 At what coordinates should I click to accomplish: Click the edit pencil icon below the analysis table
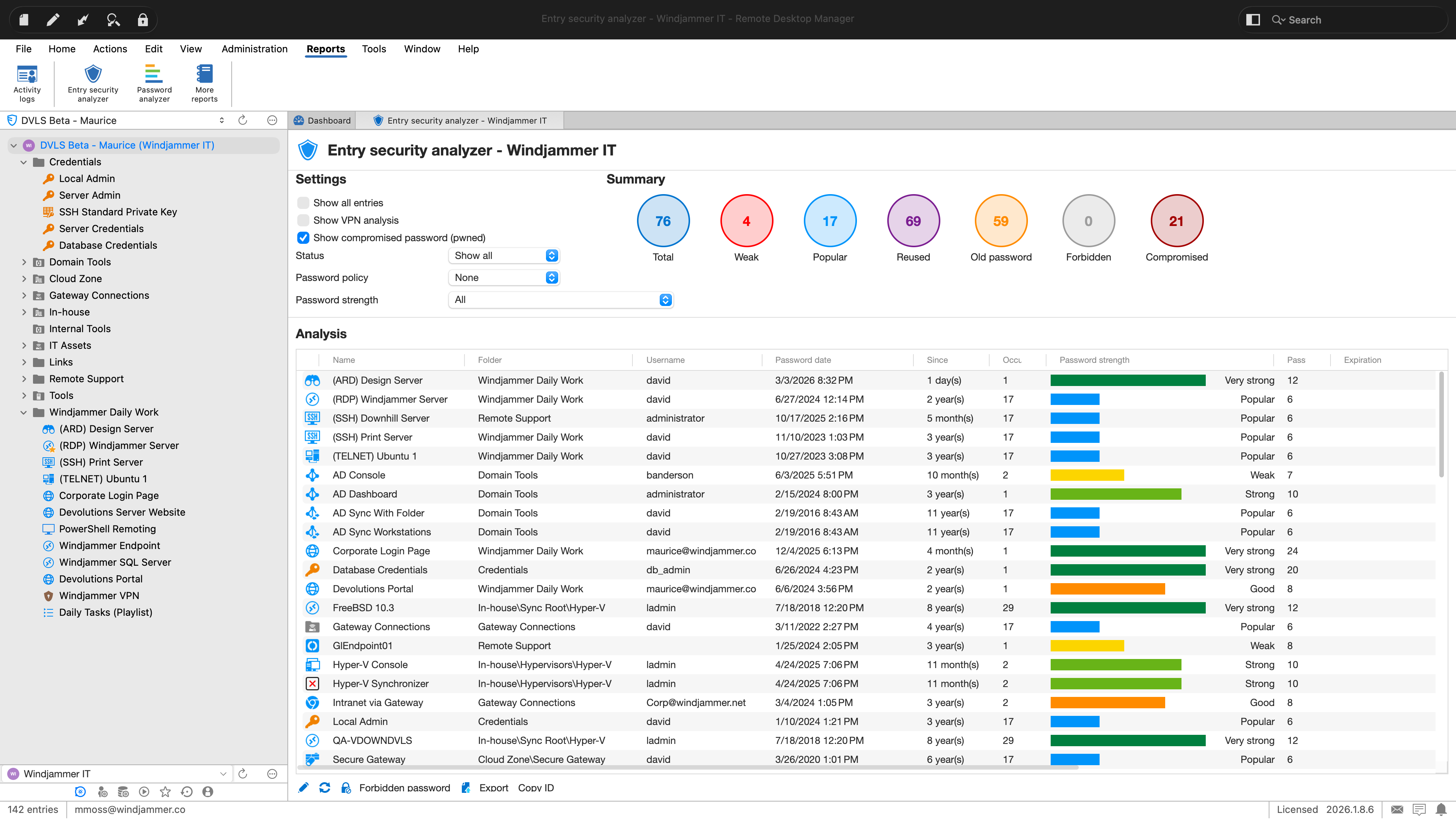(303, 788)
